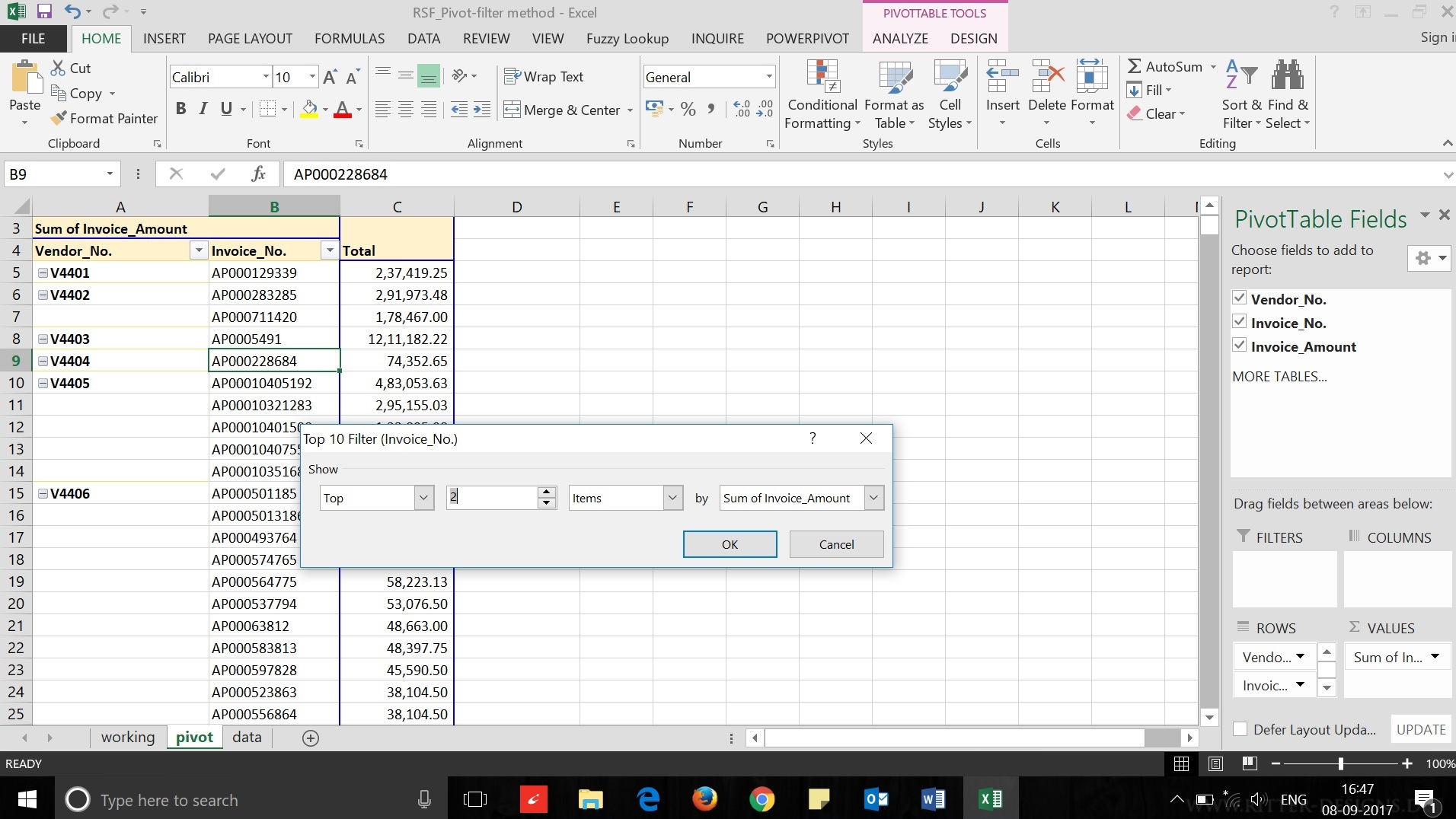Collapse vendor V4402 group
The width and height of the screenshot is (1456, 819).
click(43, 295)
